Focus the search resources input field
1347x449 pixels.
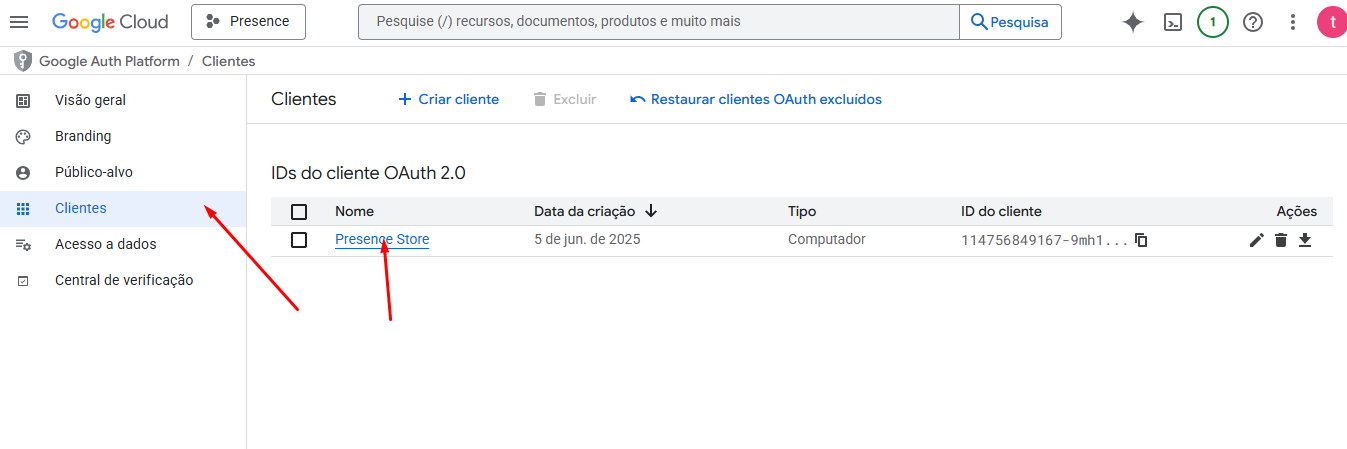click(x=658, y=21)
